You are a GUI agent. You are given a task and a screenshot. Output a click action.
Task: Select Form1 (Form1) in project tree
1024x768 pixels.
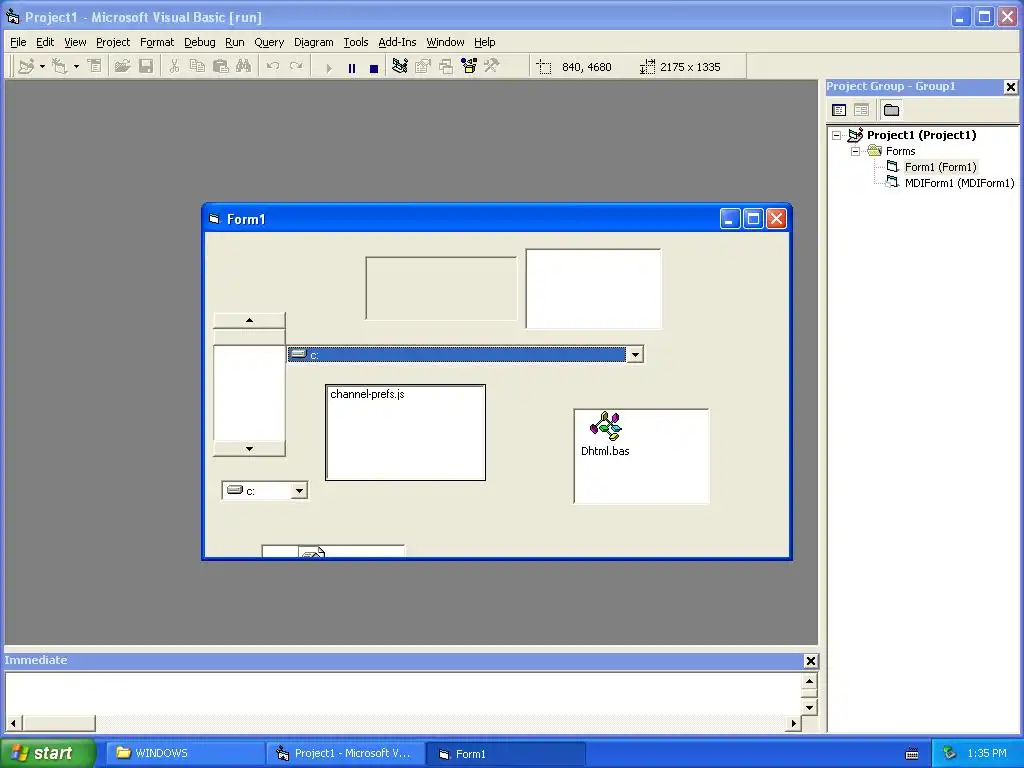click(x=940, y=167)
